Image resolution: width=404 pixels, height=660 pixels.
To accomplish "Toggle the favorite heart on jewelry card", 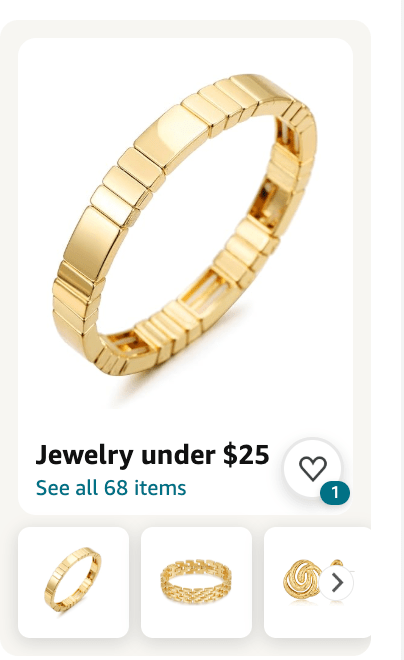I will click(313, 468).
